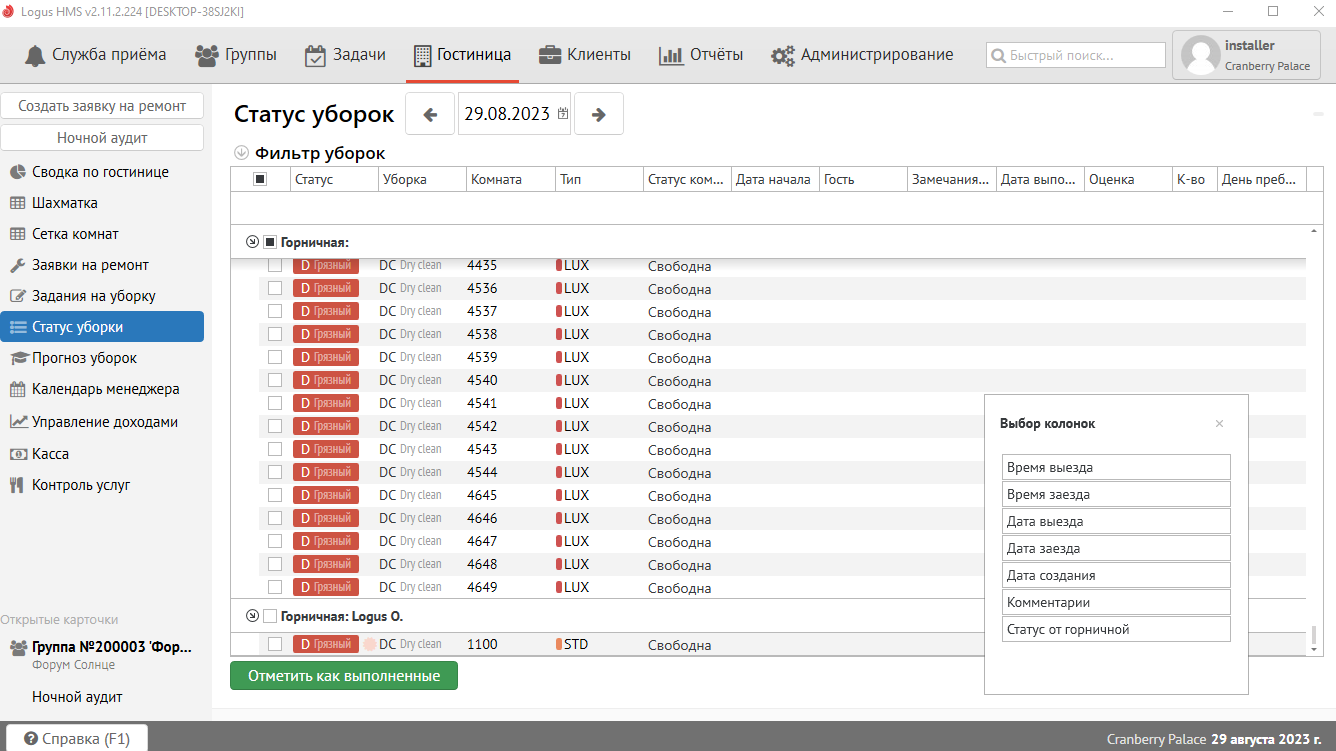
Task: Open Управление доходами in sidebar
Action: pyautogui.click(x=104, y=422)
